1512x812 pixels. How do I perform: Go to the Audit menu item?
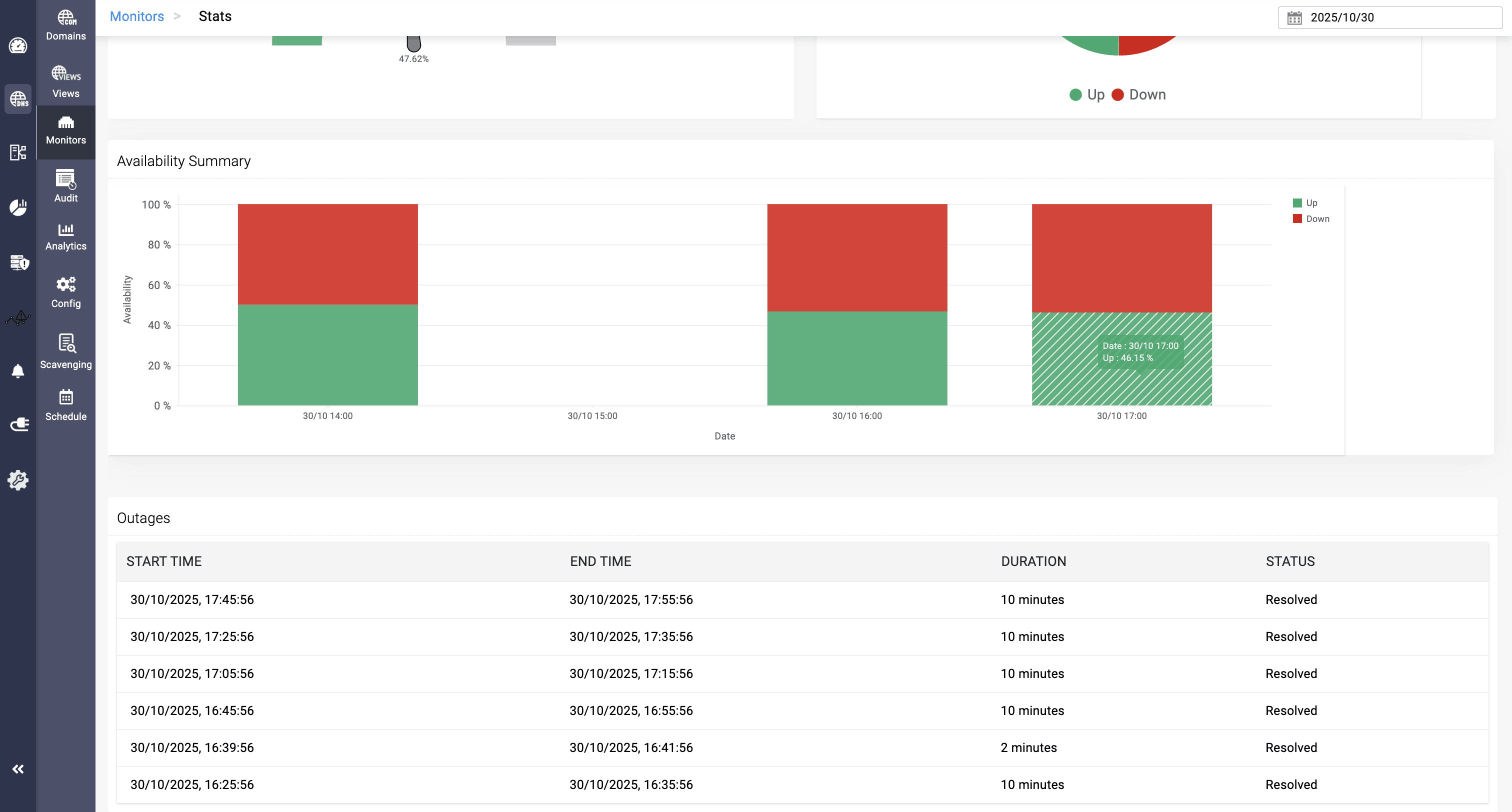point(65,185)
